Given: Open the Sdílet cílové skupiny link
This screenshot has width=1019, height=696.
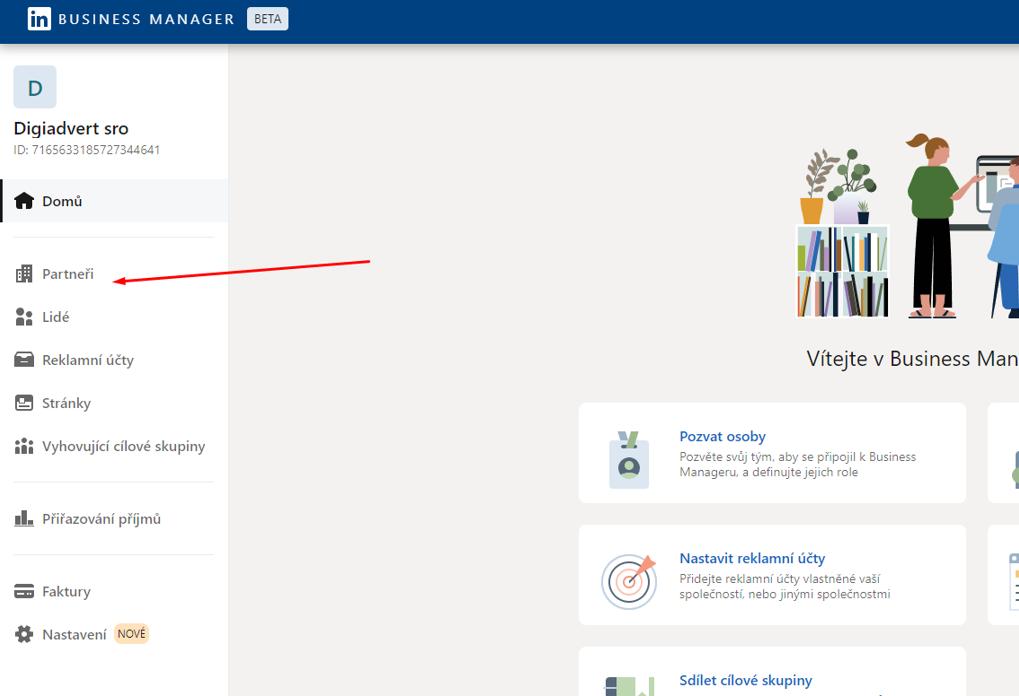Looking at the screenshot, I should 746,679.
